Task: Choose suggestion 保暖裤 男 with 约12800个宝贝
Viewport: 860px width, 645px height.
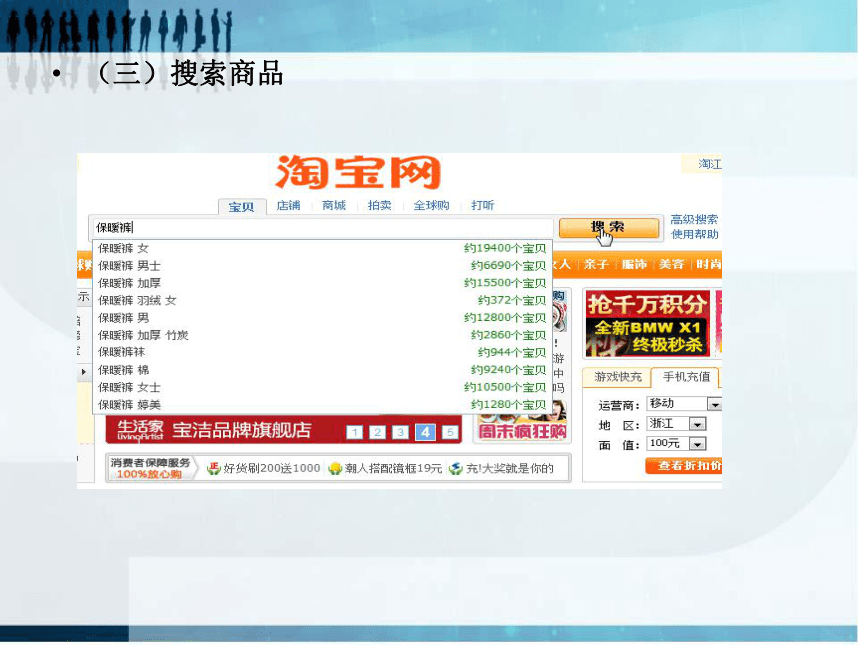Action: tap(322, 319)
